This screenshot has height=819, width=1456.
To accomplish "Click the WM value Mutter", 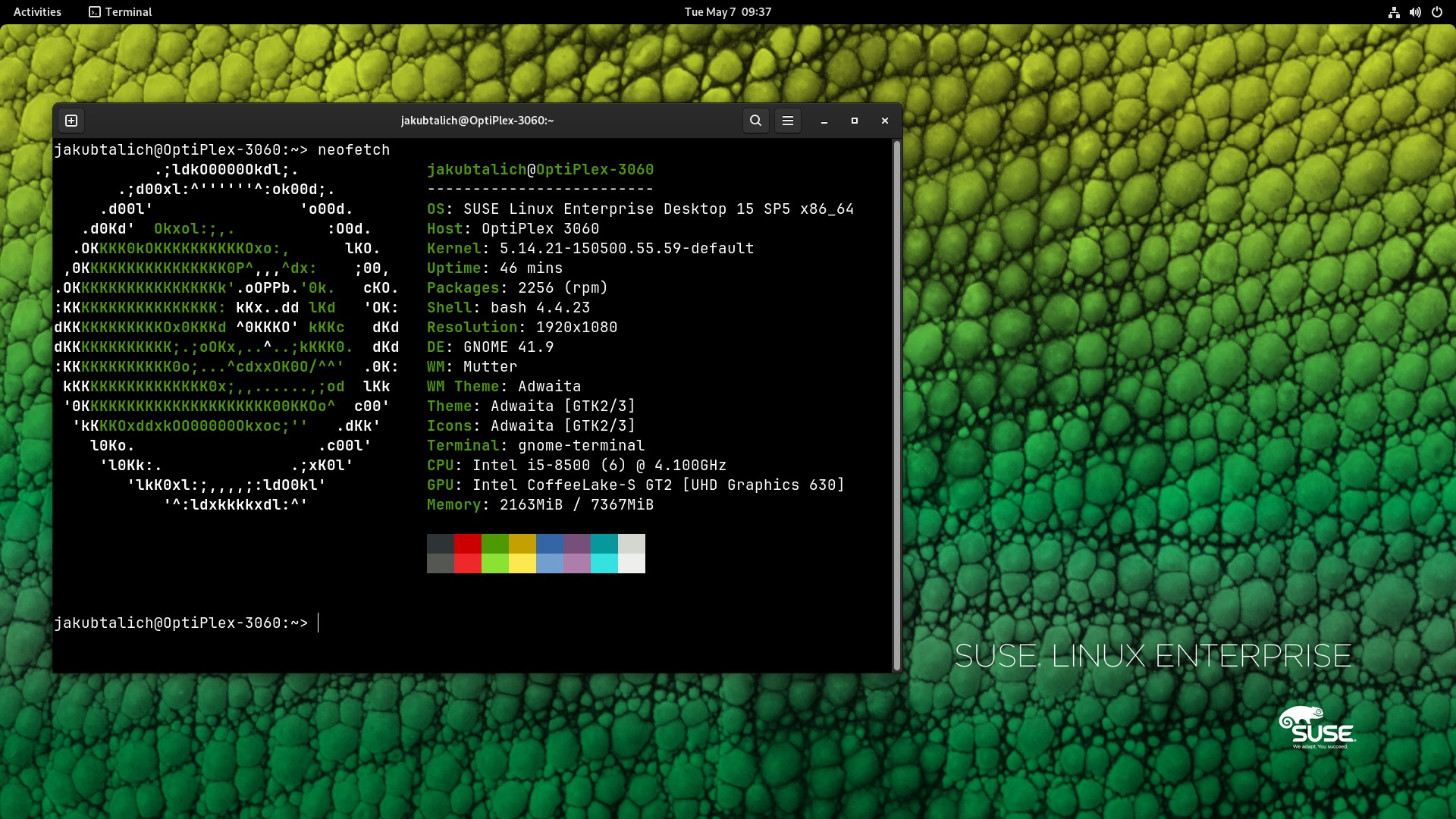I will click(491, 367).
